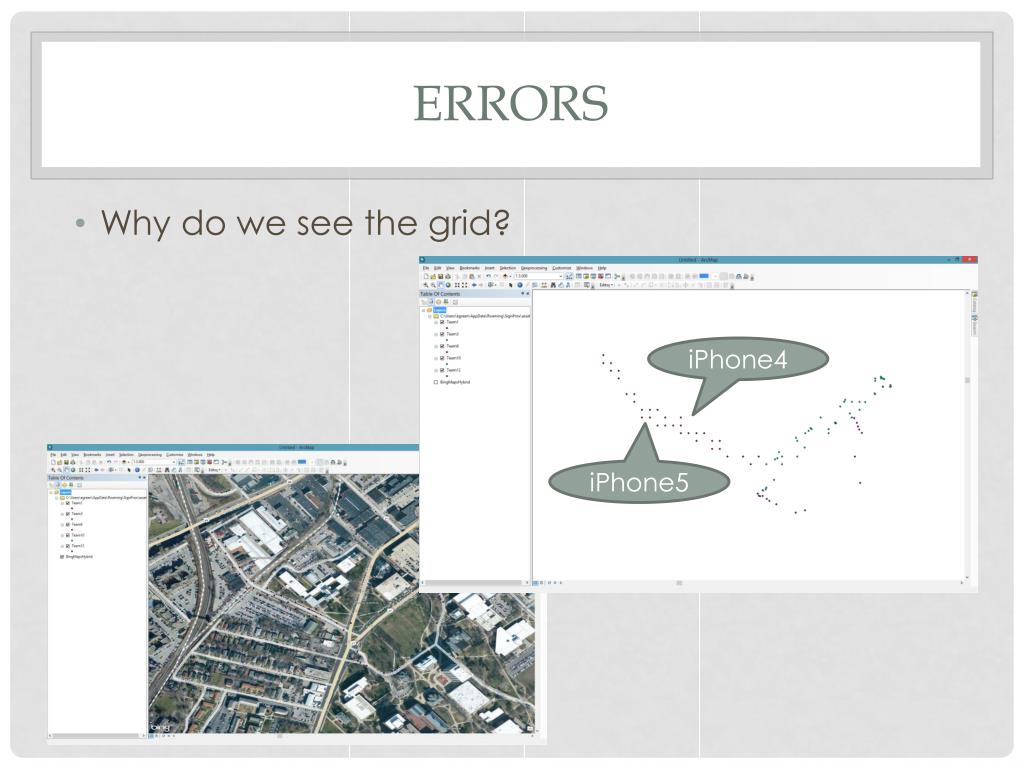Open map scale dropdown in dot-map window
The height and width of the screenshot is (768, 1024).
coord(561,276)
